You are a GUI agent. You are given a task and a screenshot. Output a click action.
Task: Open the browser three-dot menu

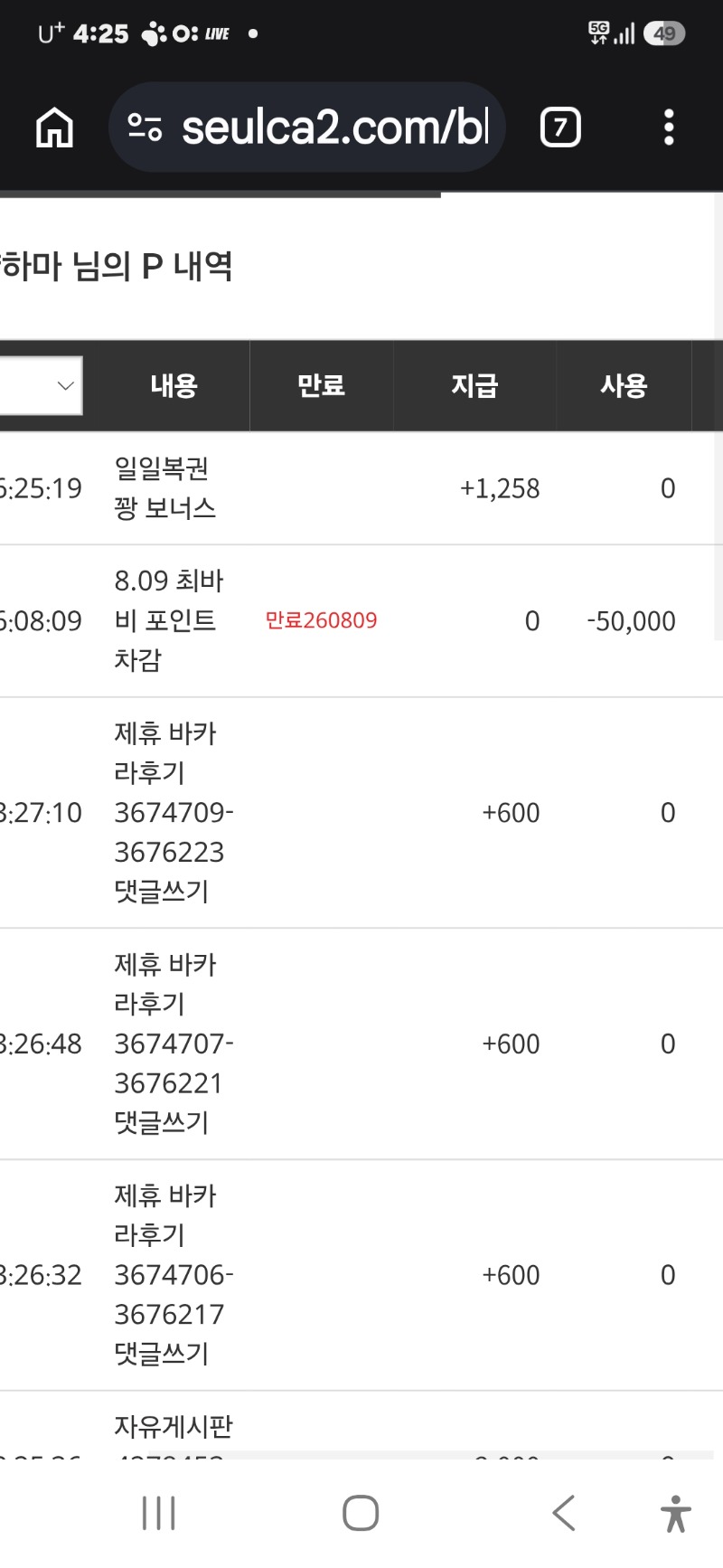[x=669, y=128]
